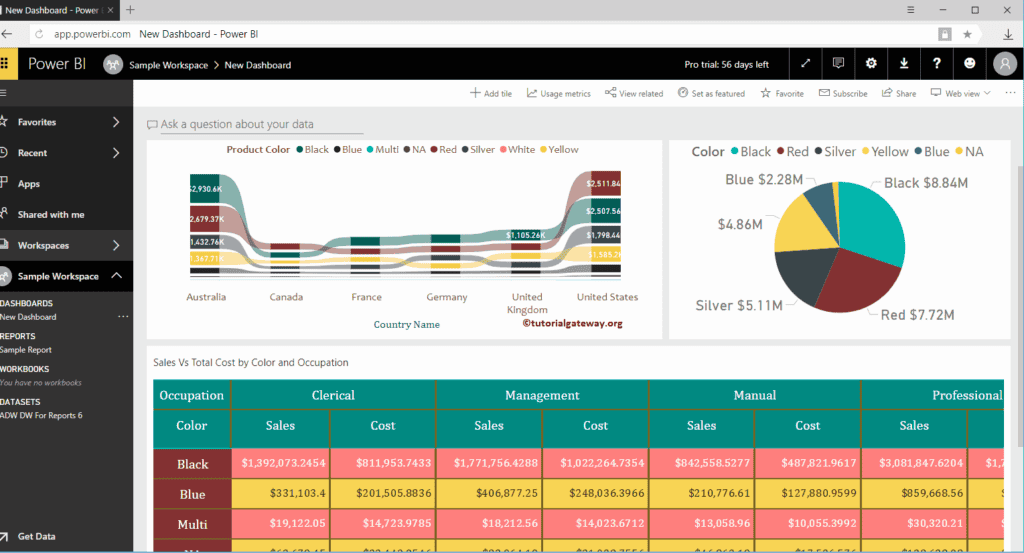This screenshot has width=1024, height=553.
Task: Open the Web view dropdown
Action: pyautogui.click(x=960, y=93)
